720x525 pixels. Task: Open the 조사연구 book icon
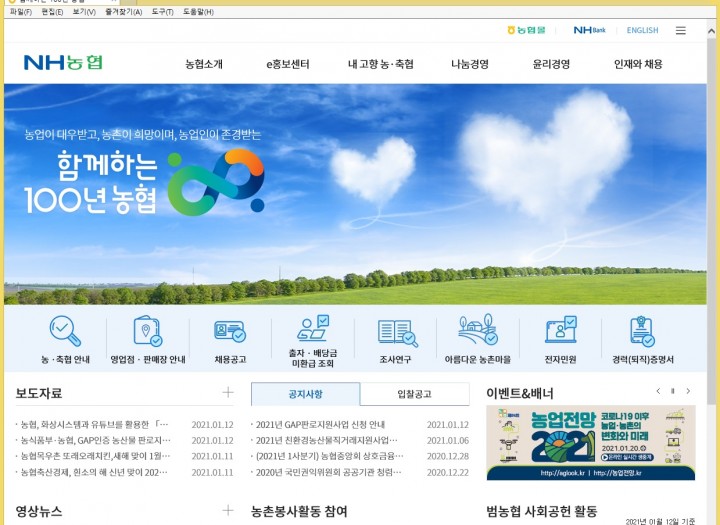click(397, 331)
